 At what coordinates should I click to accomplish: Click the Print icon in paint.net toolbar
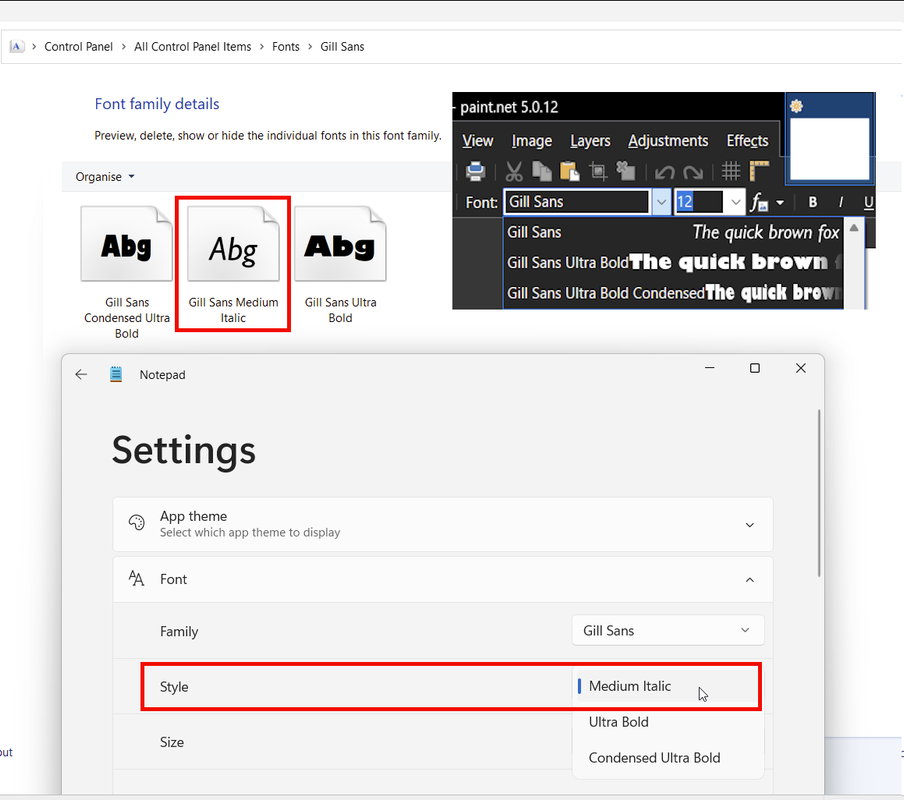tap(476, 171)
